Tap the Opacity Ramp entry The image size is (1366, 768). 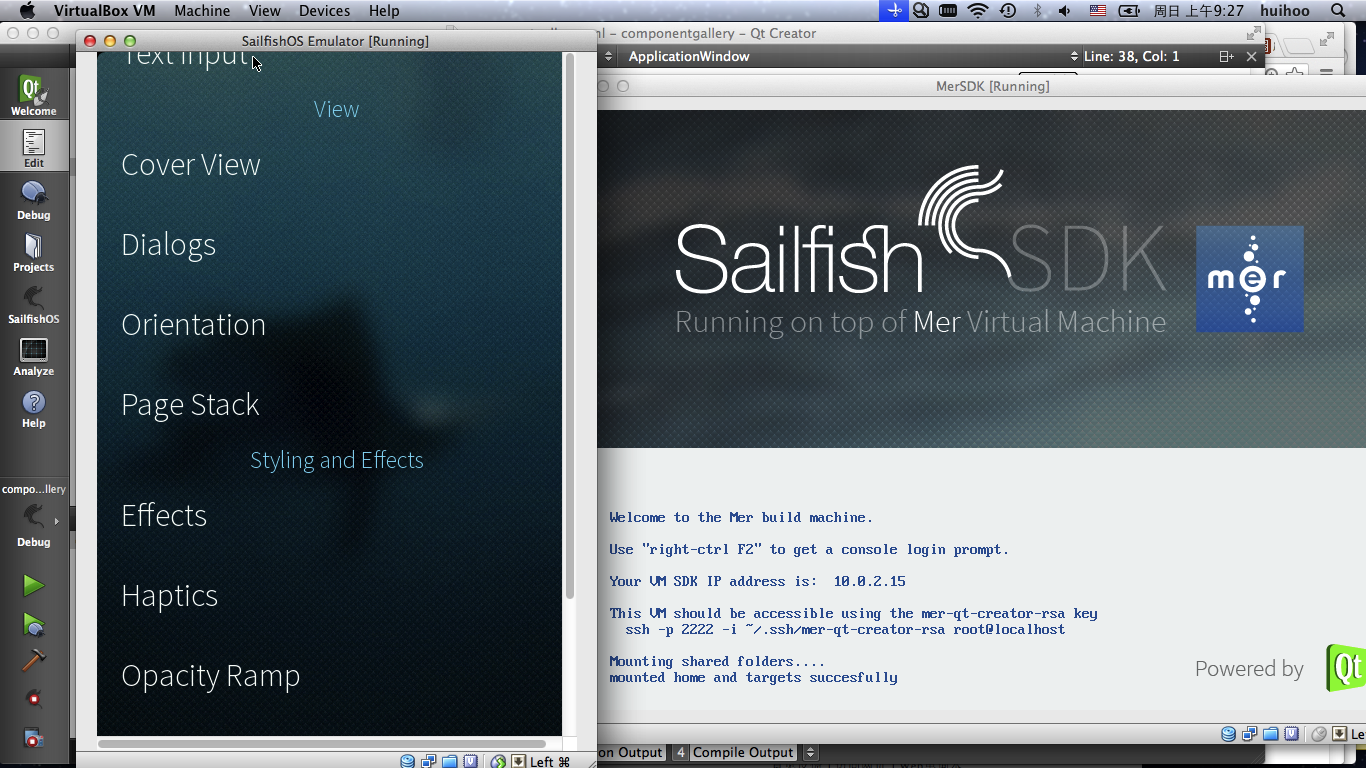click(210, 676)
